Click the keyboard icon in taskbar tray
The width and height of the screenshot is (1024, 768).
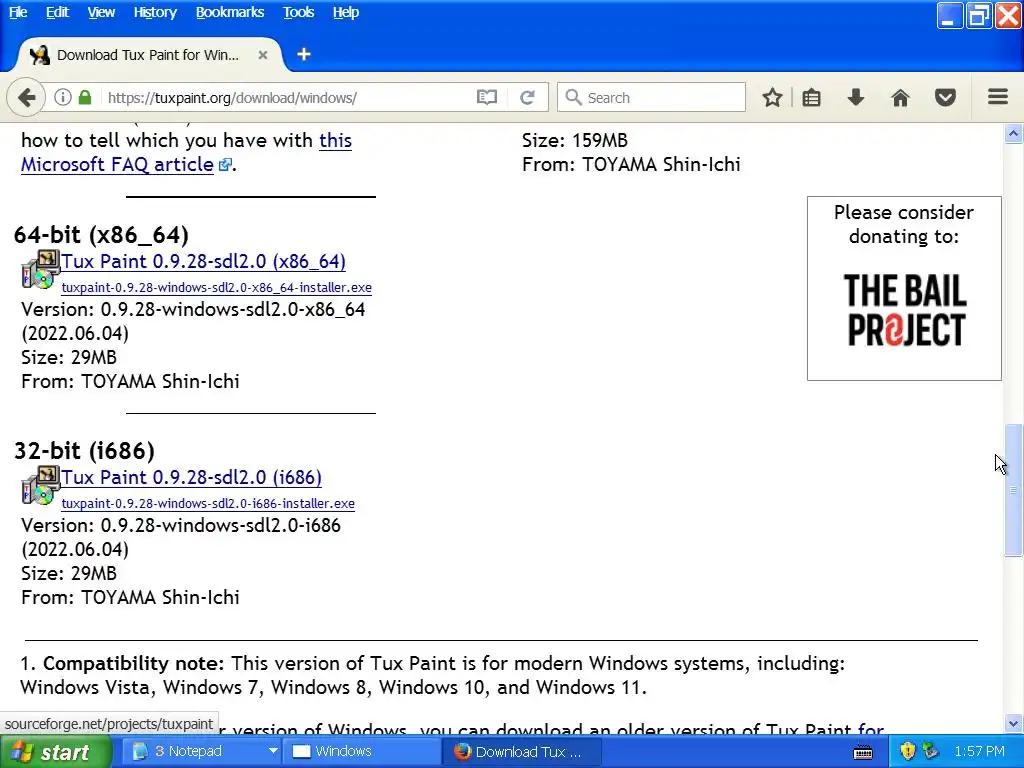point(863,752)
